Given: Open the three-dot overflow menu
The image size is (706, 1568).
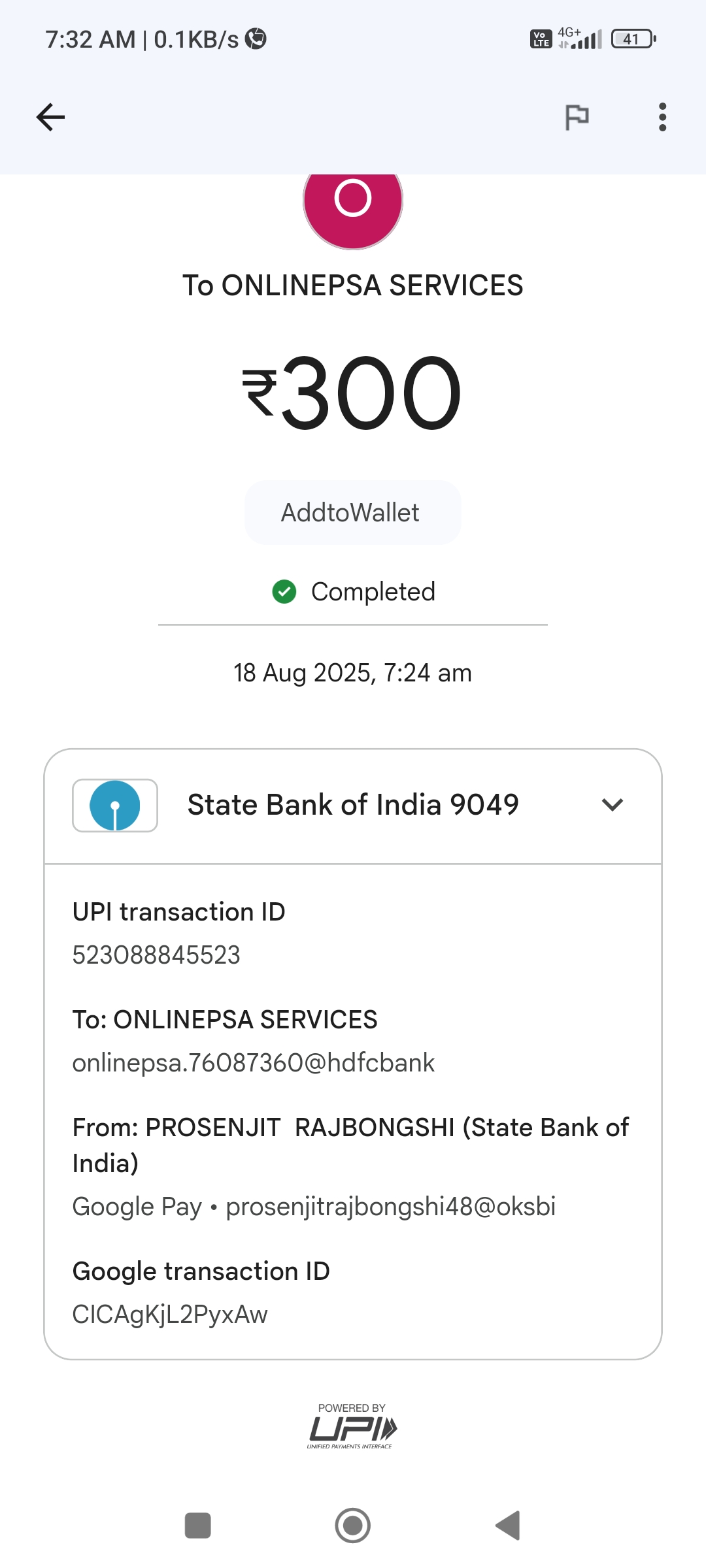Looking at the screenshot, I should coord(662,118).
